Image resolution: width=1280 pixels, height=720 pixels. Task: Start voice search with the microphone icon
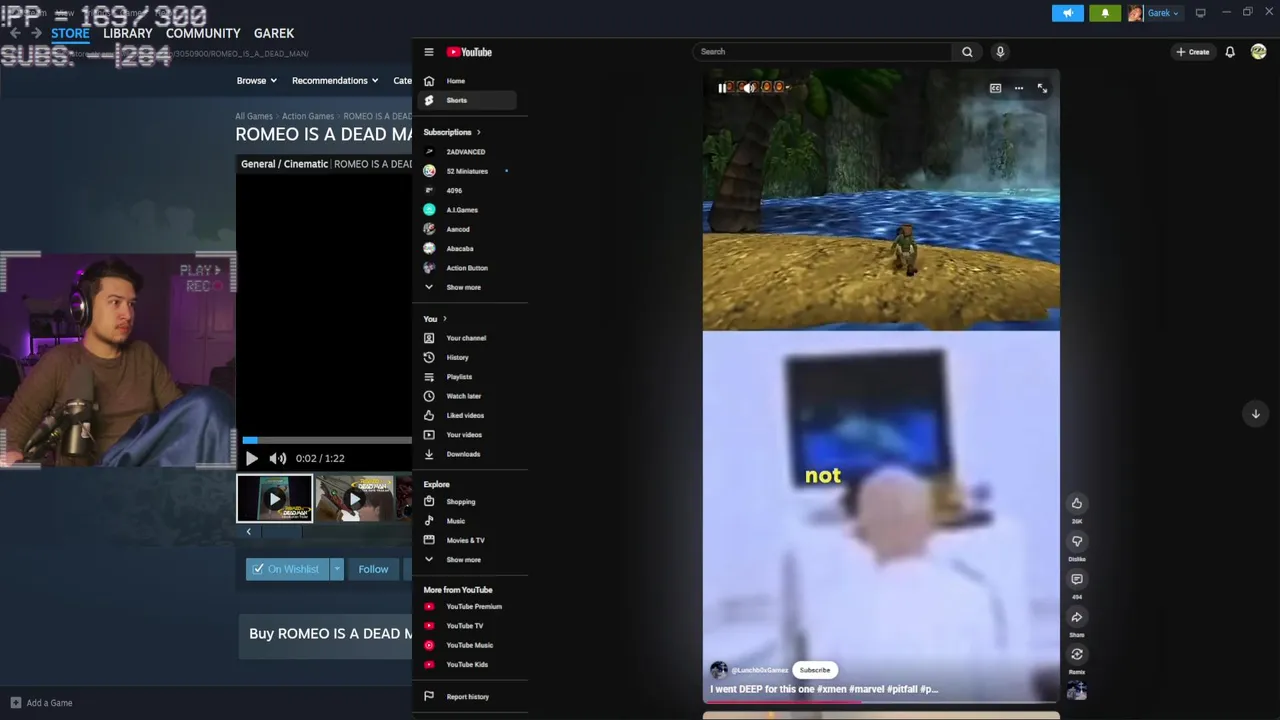click(1000, 52)
